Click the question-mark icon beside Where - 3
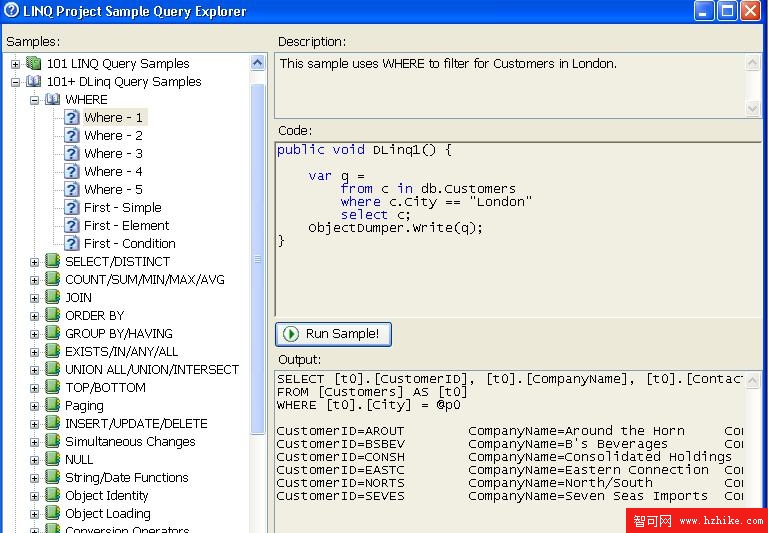This screenshot has height=533, width=768. click(72, 153)
